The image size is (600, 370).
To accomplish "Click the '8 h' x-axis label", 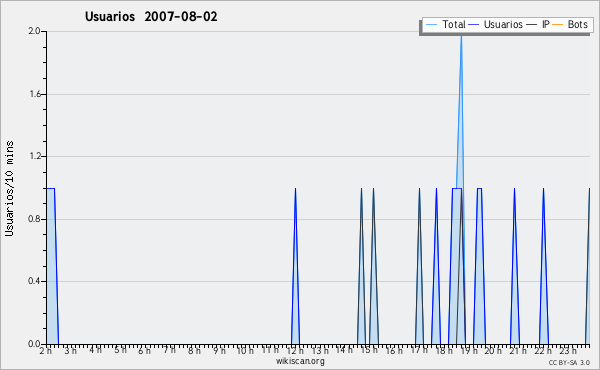I will click(x=194, y=350).
